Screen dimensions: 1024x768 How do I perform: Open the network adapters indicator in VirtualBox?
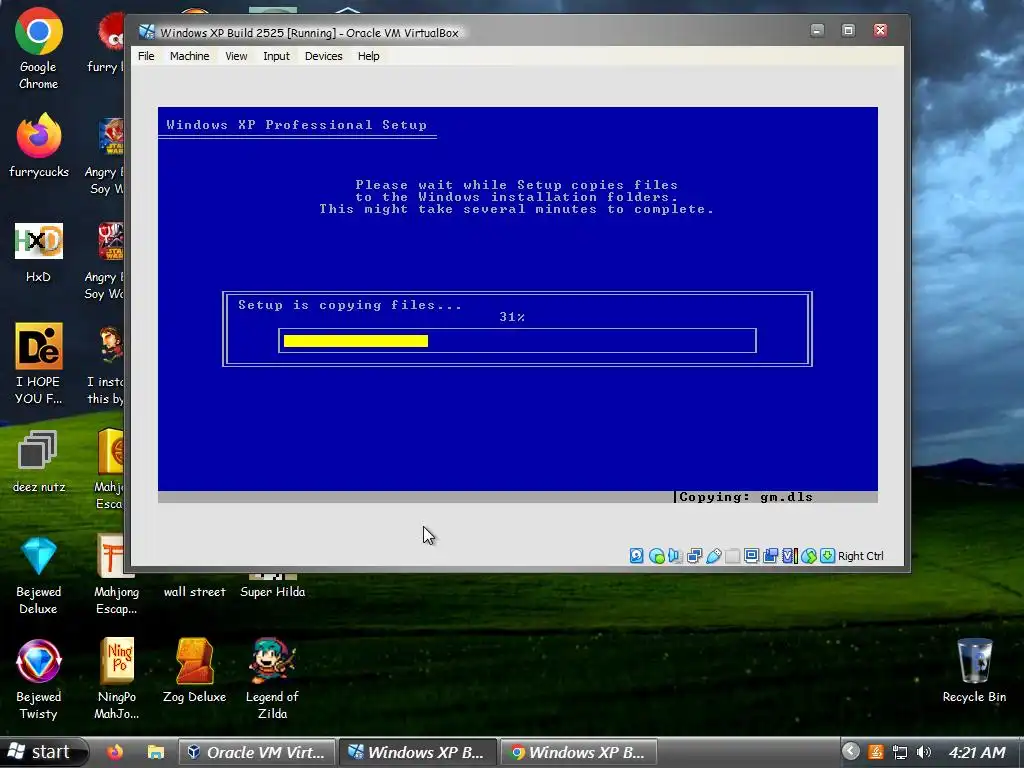[x=694, y=556]
